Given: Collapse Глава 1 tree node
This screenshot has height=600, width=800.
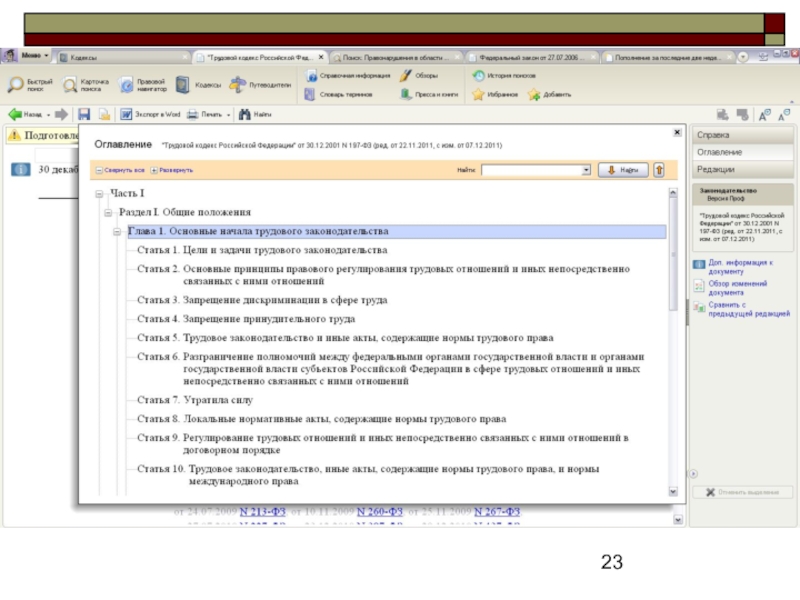Looking at the screenshot, I should coord(117,232).
